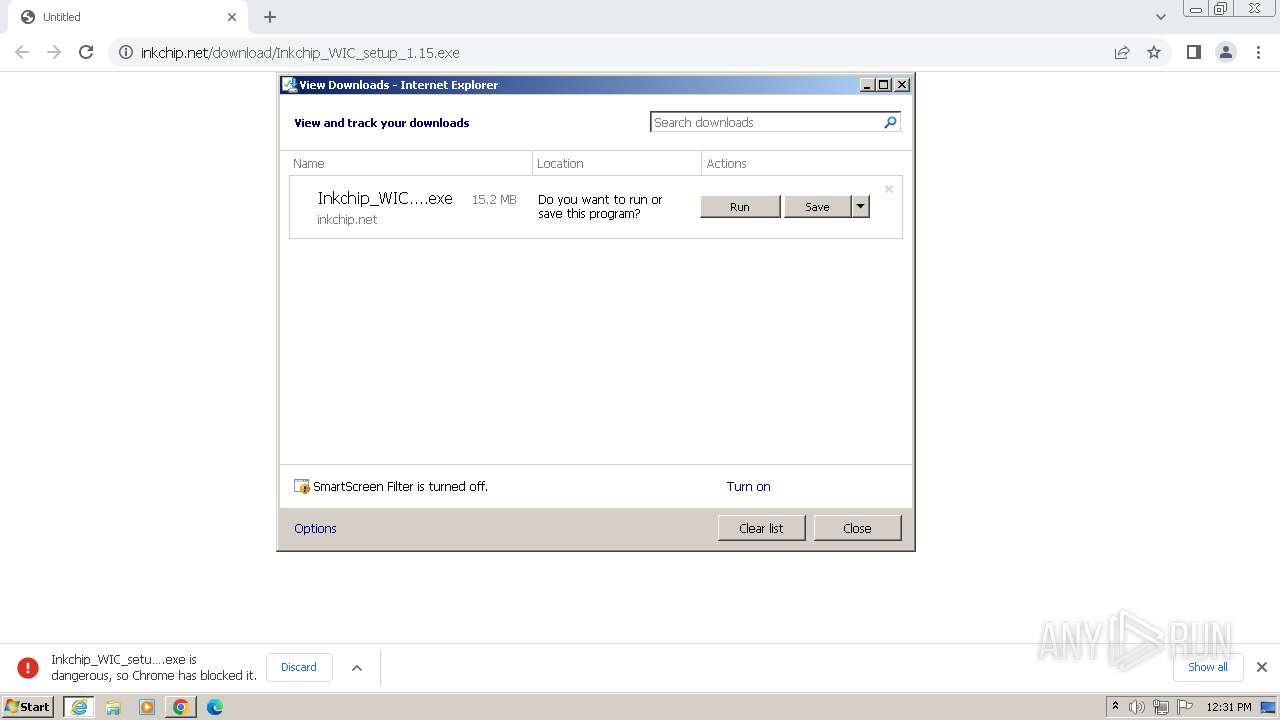Click the View Downloads title bar icon
Viewport: 1280px width, 720px height.
[289, 85]
